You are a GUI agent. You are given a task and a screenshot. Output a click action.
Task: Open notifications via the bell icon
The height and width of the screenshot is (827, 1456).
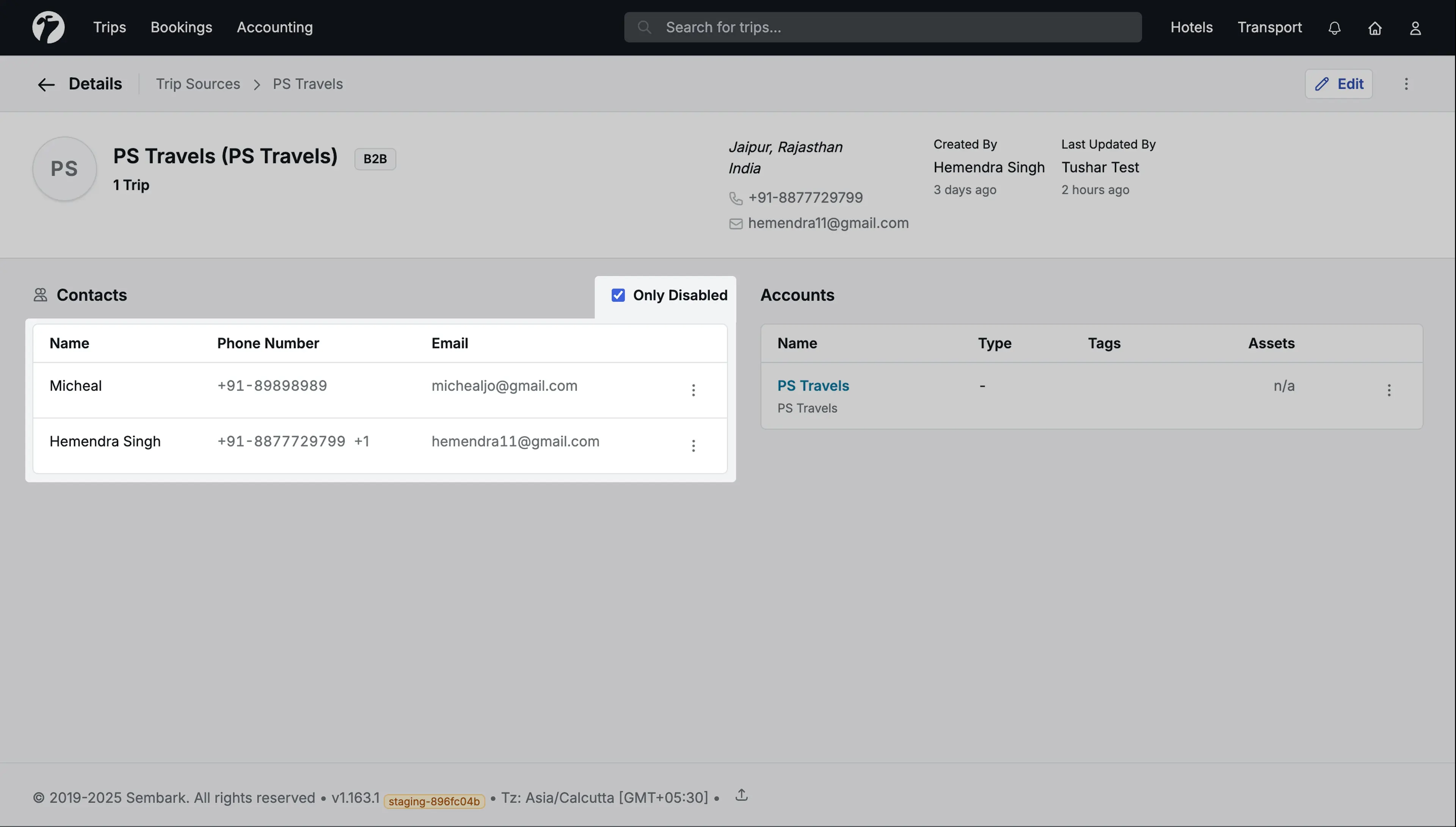pyautogui.click(x=1335, y=27)
